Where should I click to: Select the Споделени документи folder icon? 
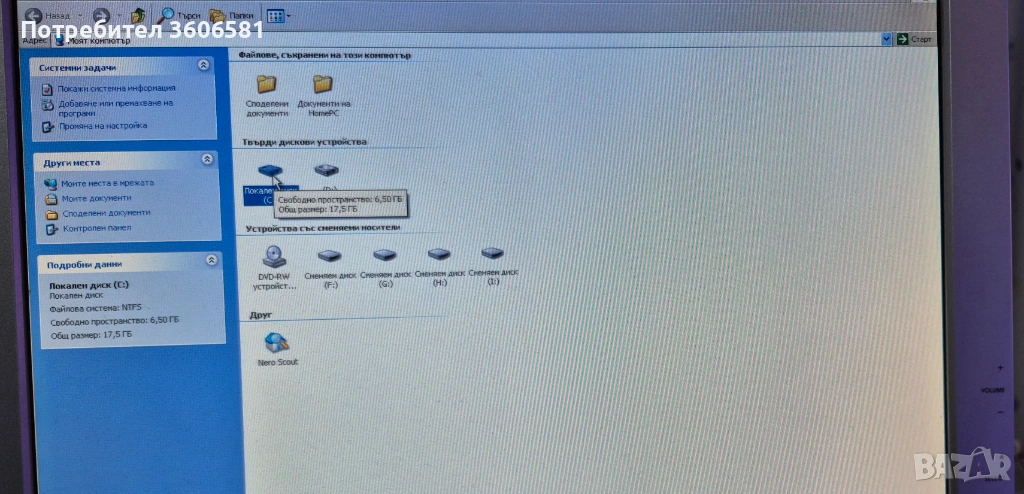pyautogui.click(x=266, y=85)
